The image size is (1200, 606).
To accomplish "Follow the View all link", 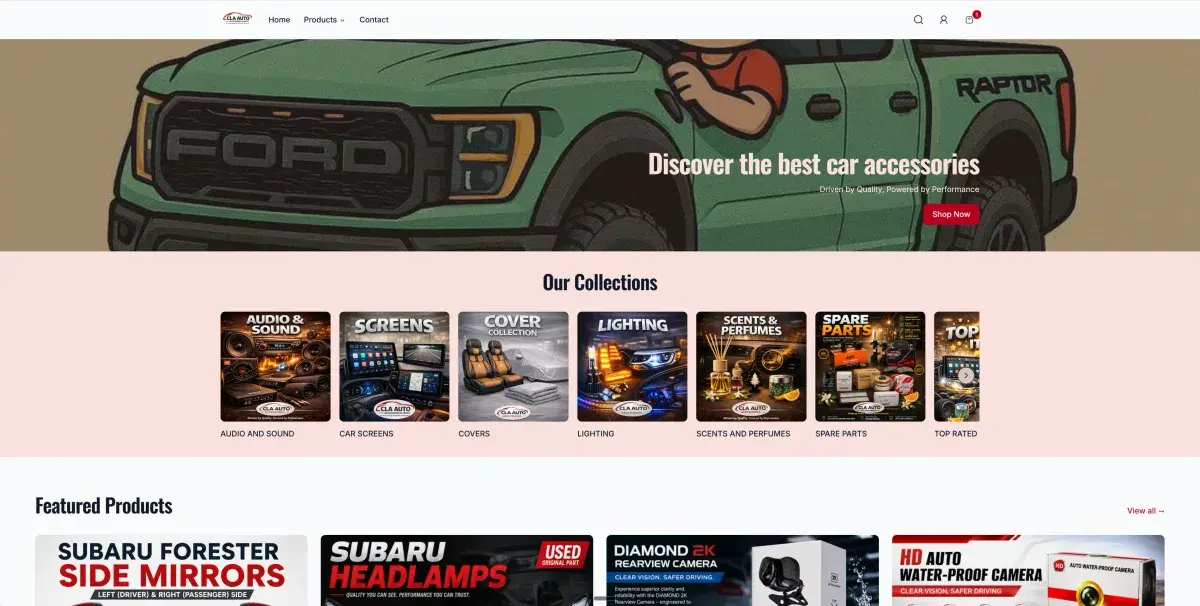I will click(1146, 511).
